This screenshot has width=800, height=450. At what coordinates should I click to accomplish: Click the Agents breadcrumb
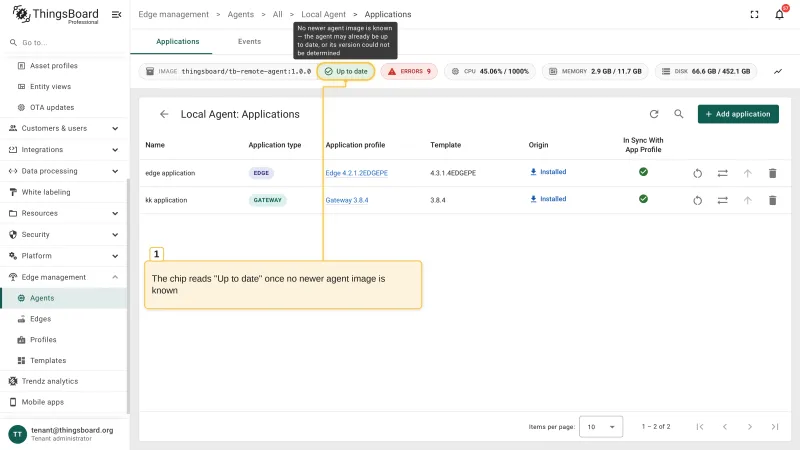[240, 14]
